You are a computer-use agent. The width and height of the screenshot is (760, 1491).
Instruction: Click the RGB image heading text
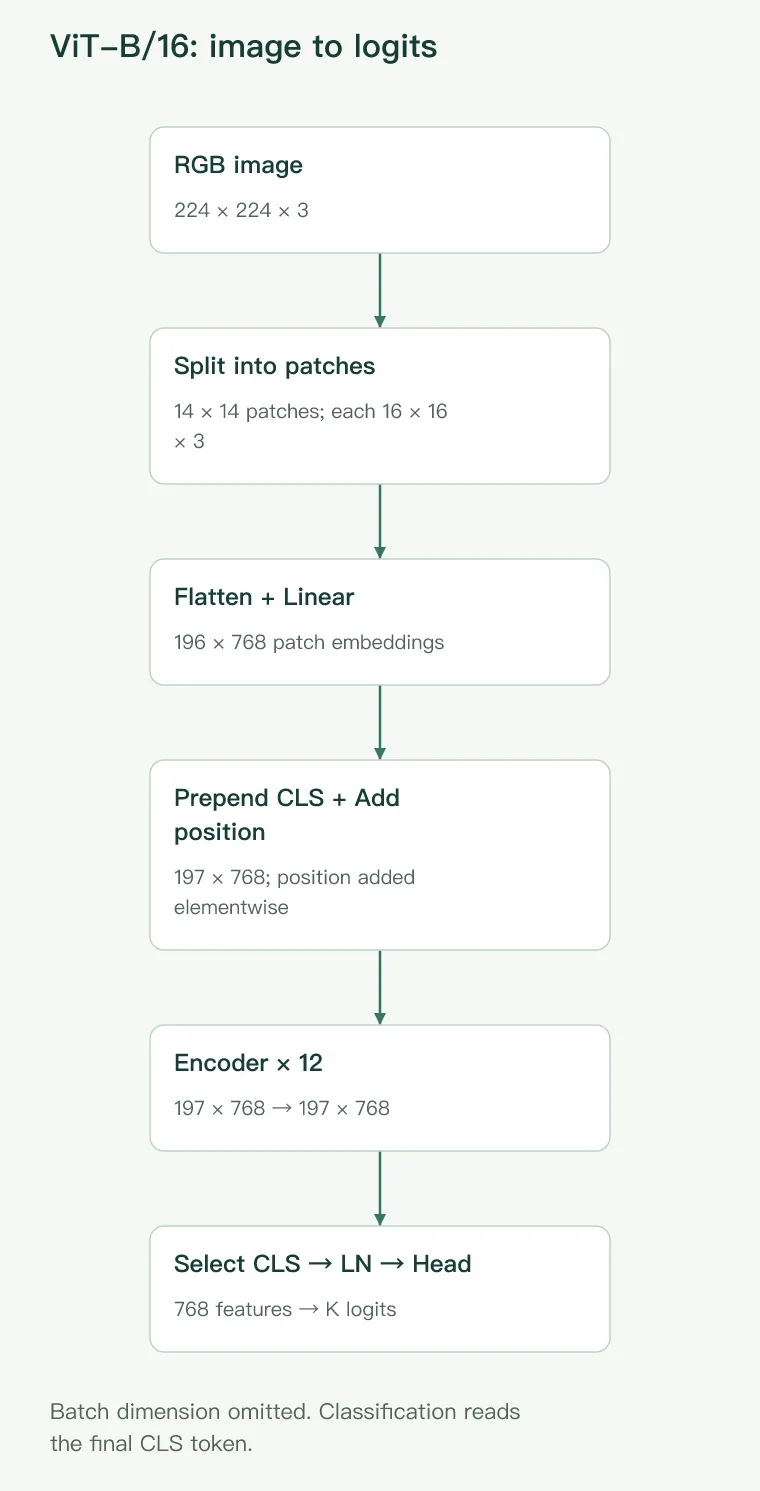tap(238, 165)
